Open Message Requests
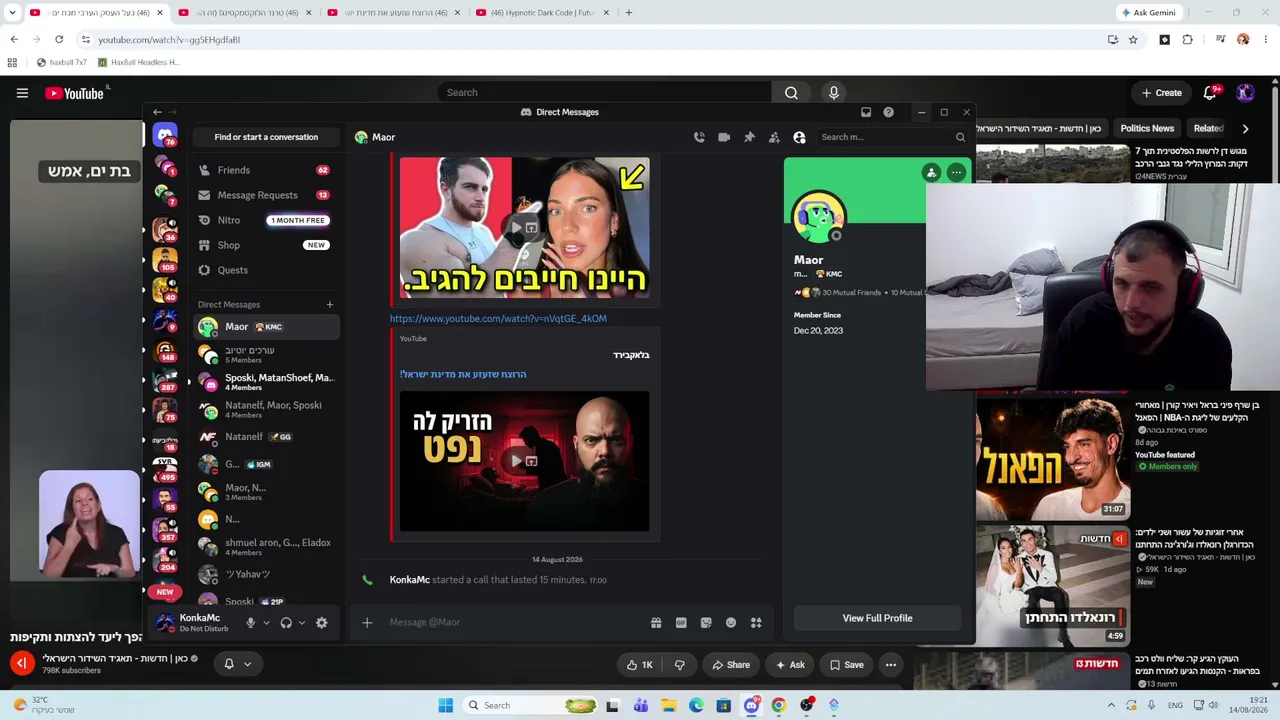 265,195
